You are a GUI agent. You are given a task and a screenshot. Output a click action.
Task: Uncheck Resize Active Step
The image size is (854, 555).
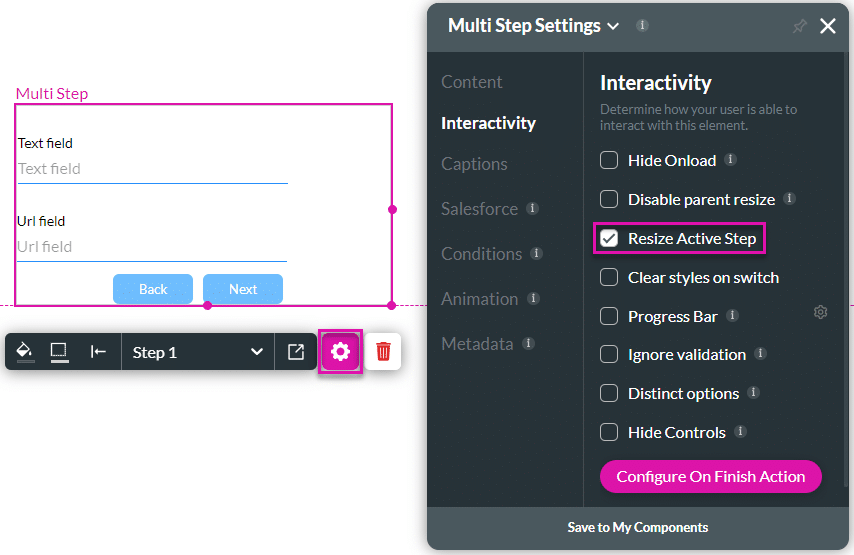click(x=609, y=238)
